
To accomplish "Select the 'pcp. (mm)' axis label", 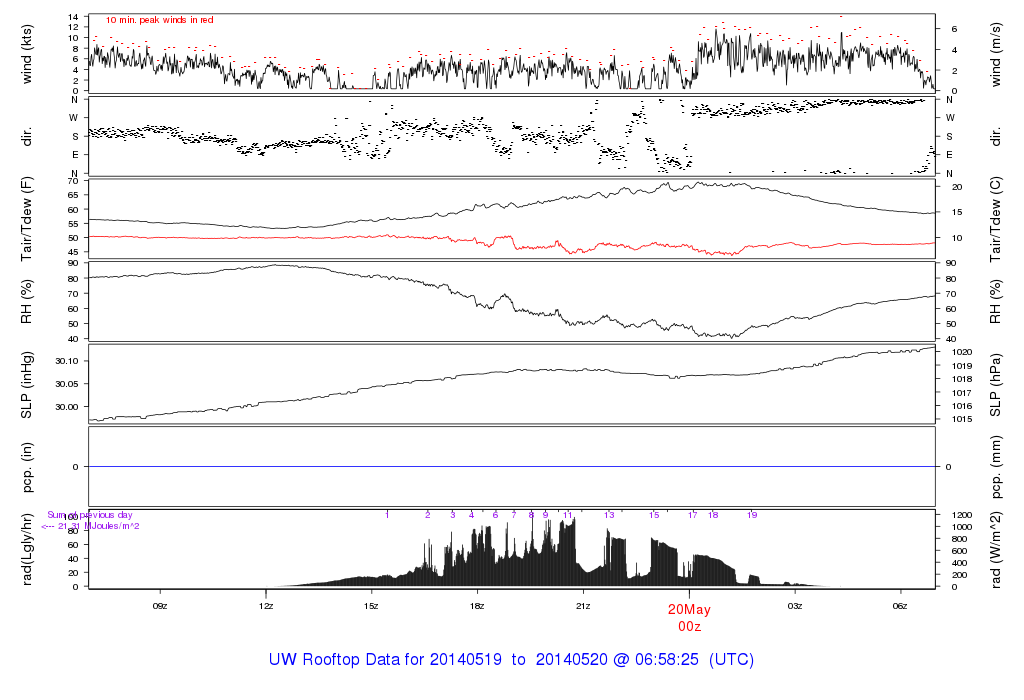I will 996,467.
